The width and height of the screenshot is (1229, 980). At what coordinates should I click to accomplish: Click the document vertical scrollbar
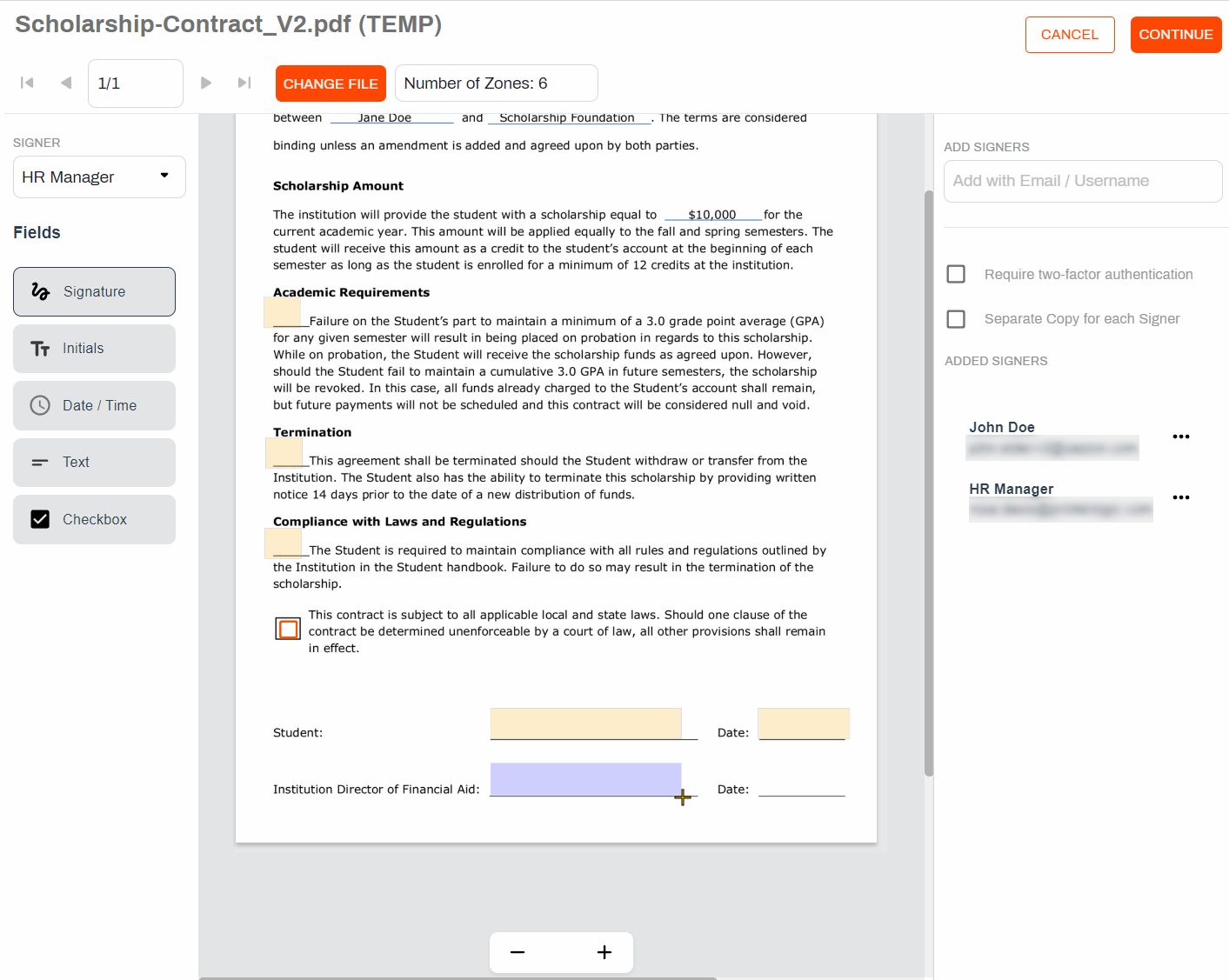coord(928,483)
